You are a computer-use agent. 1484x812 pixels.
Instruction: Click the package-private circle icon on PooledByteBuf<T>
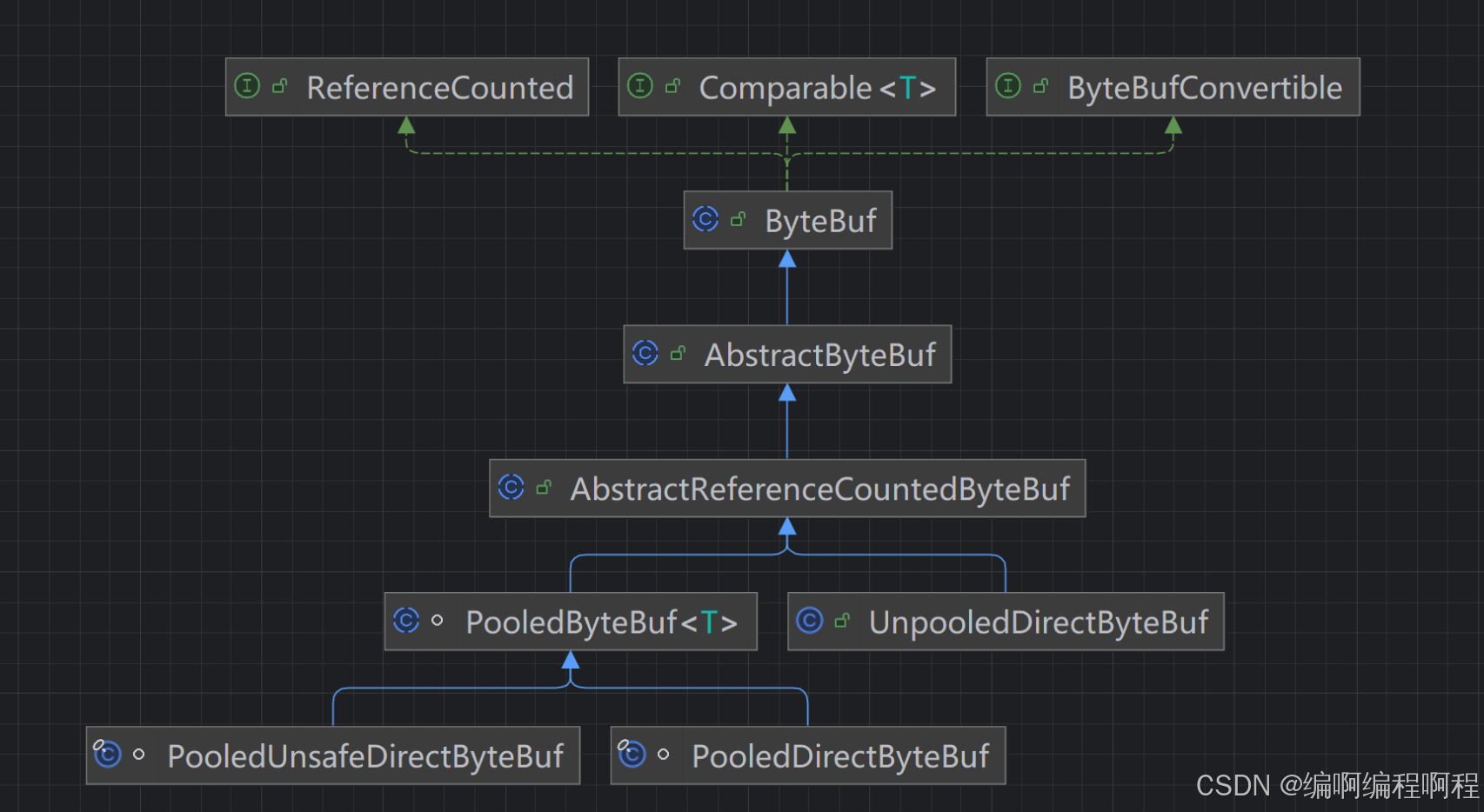point(438,621)
